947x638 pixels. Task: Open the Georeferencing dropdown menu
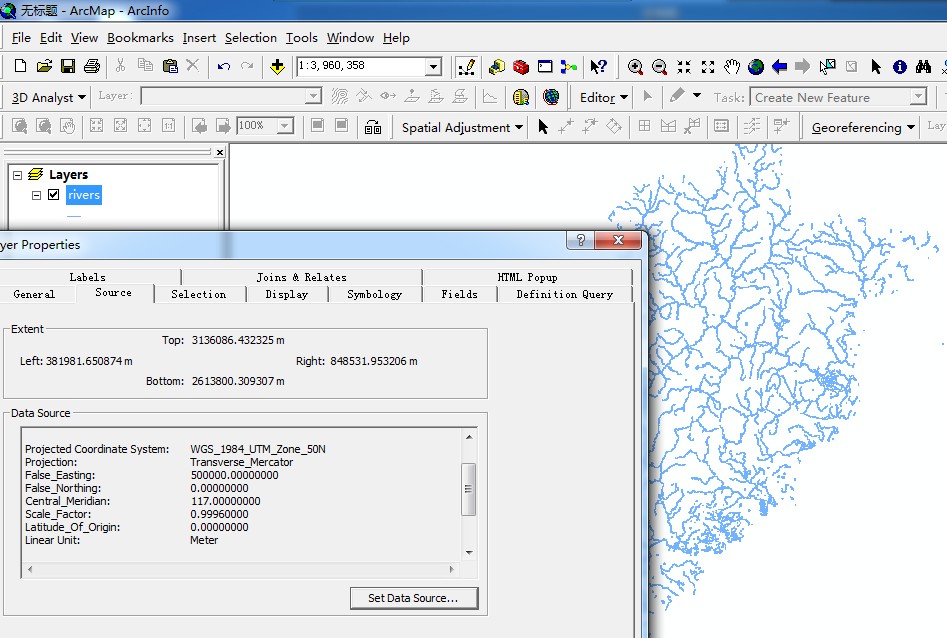pyautogui.click(x=862, y=127)
